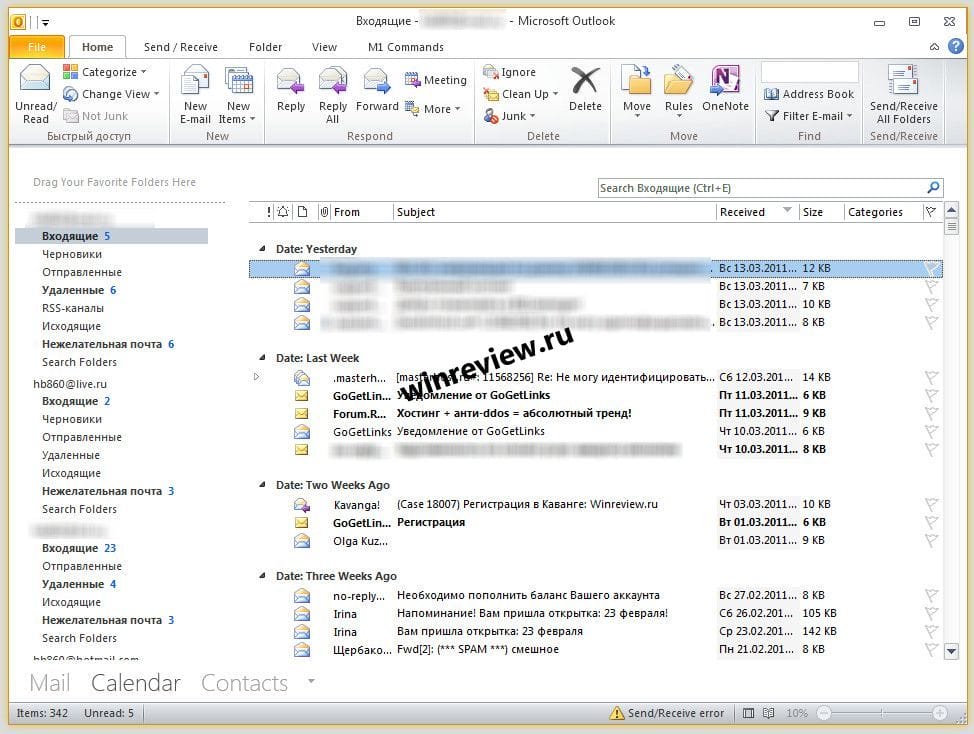
Task: Open Outlook Help
Action: coord(955,46)
